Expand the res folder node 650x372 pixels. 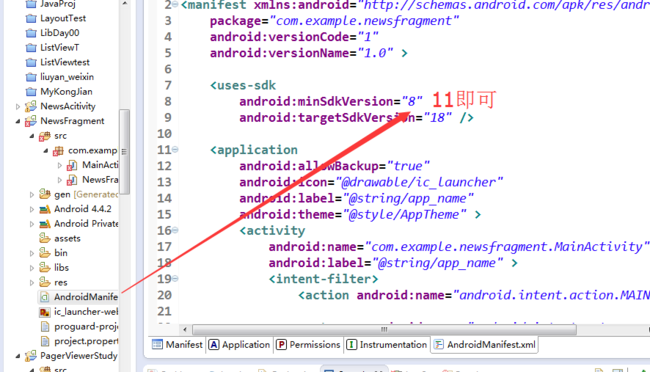tap(32, 282)
